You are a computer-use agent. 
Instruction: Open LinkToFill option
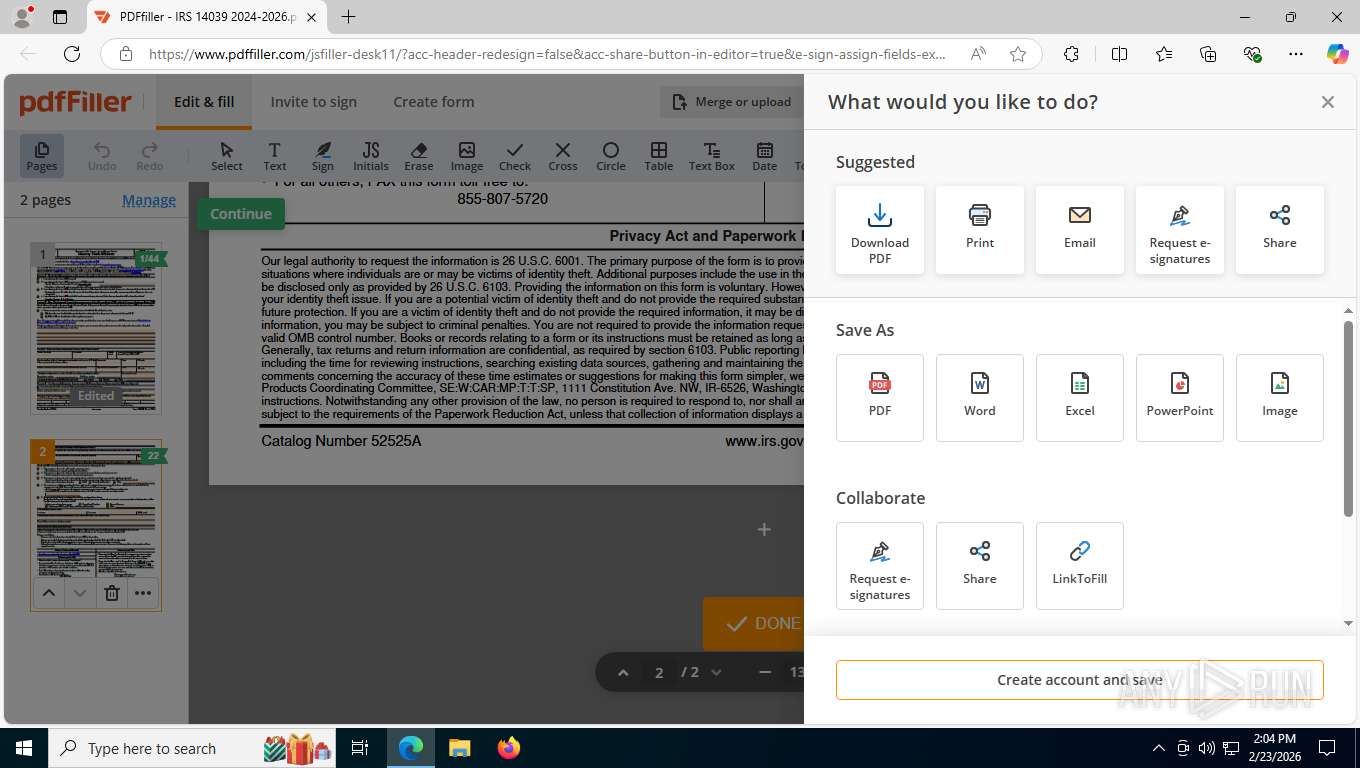click(1080, 566)
